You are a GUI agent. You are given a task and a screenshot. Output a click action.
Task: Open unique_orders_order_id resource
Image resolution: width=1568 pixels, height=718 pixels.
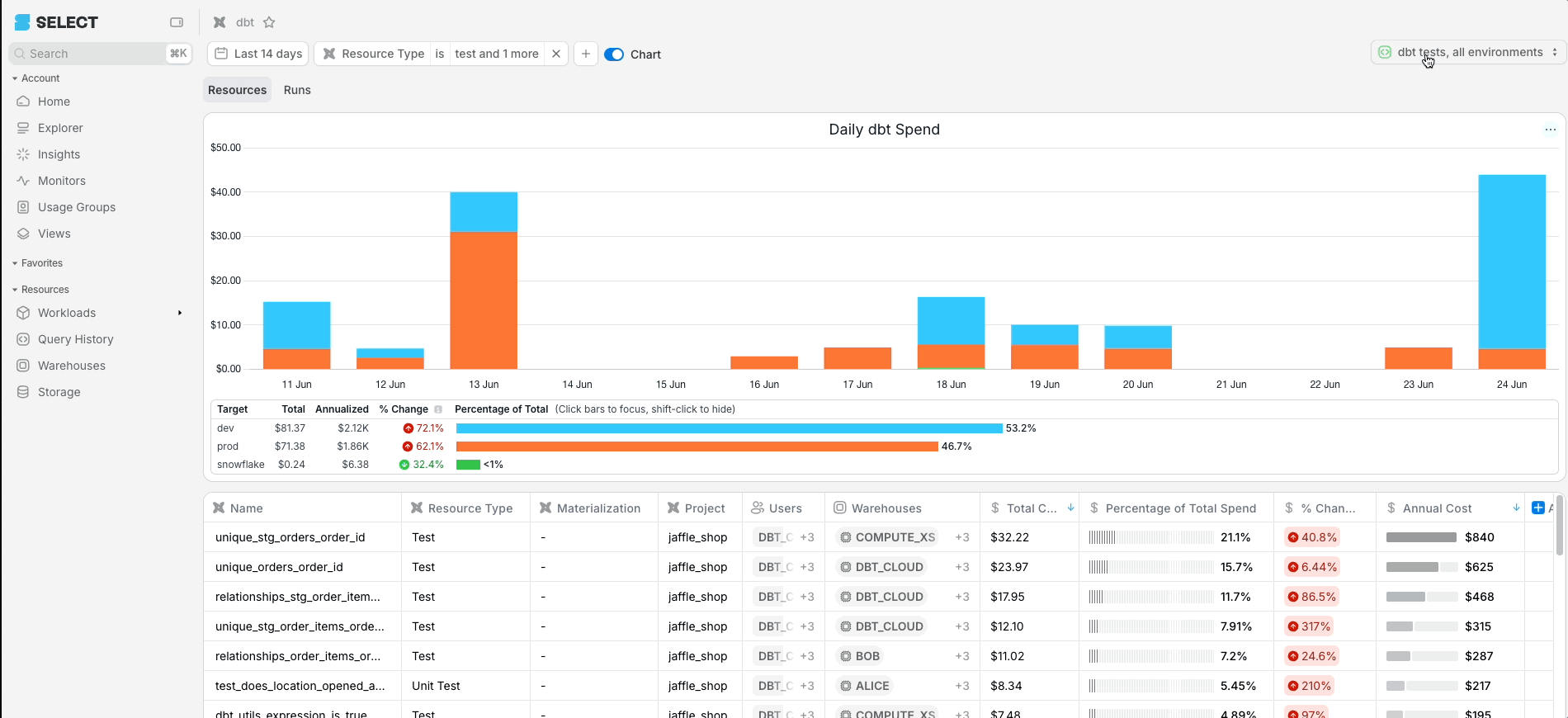[x=279, y=567]
